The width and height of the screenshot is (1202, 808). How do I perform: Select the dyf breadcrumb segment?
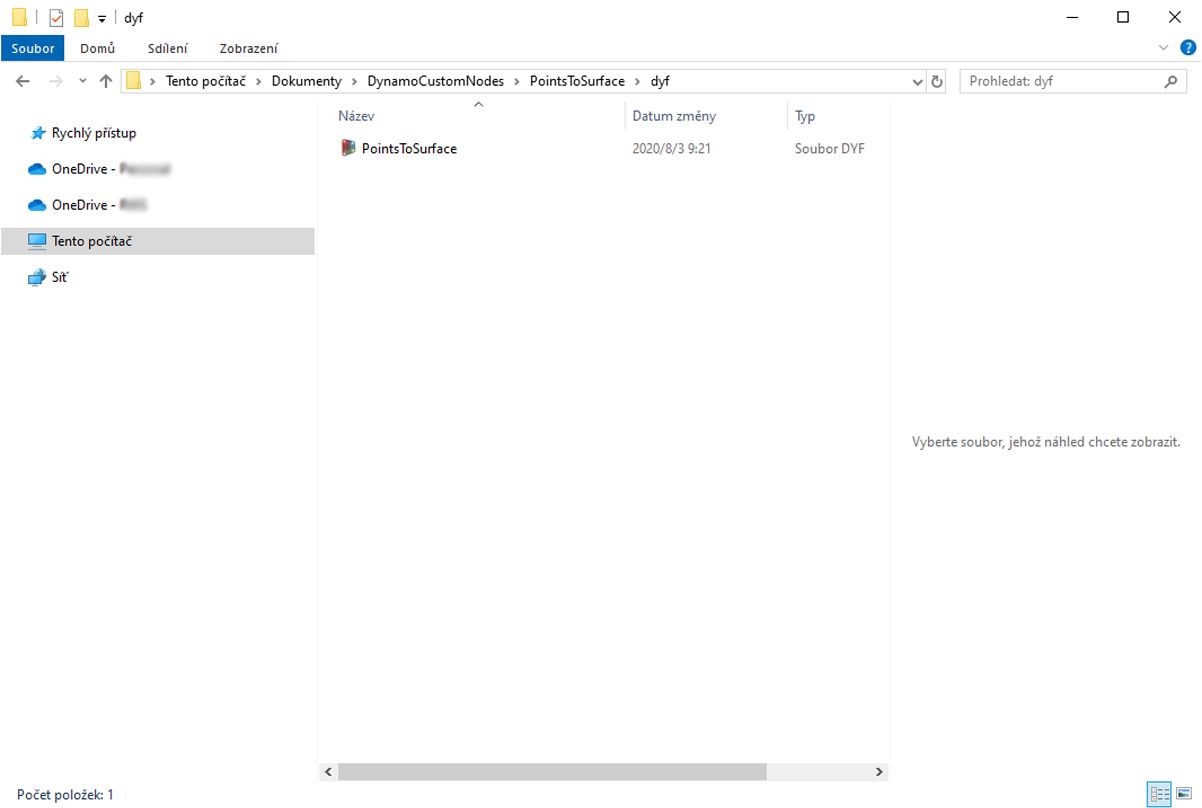(x=660, y=81)
